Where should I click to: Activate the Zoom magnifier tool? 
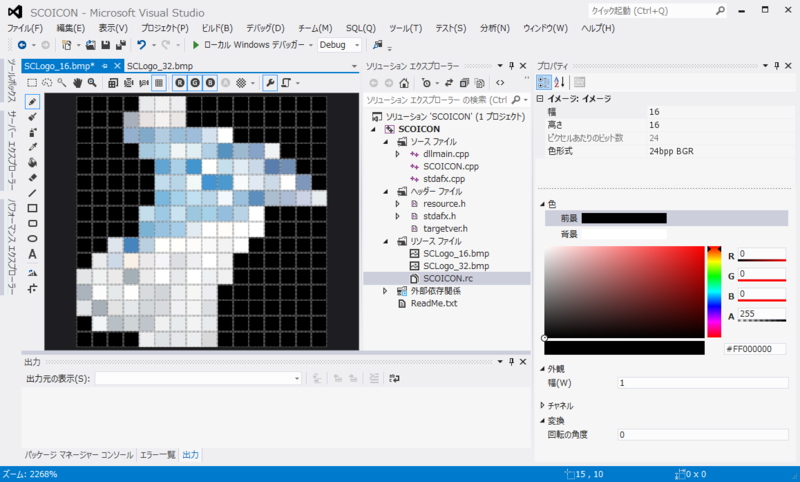click(x=92, y=83)
